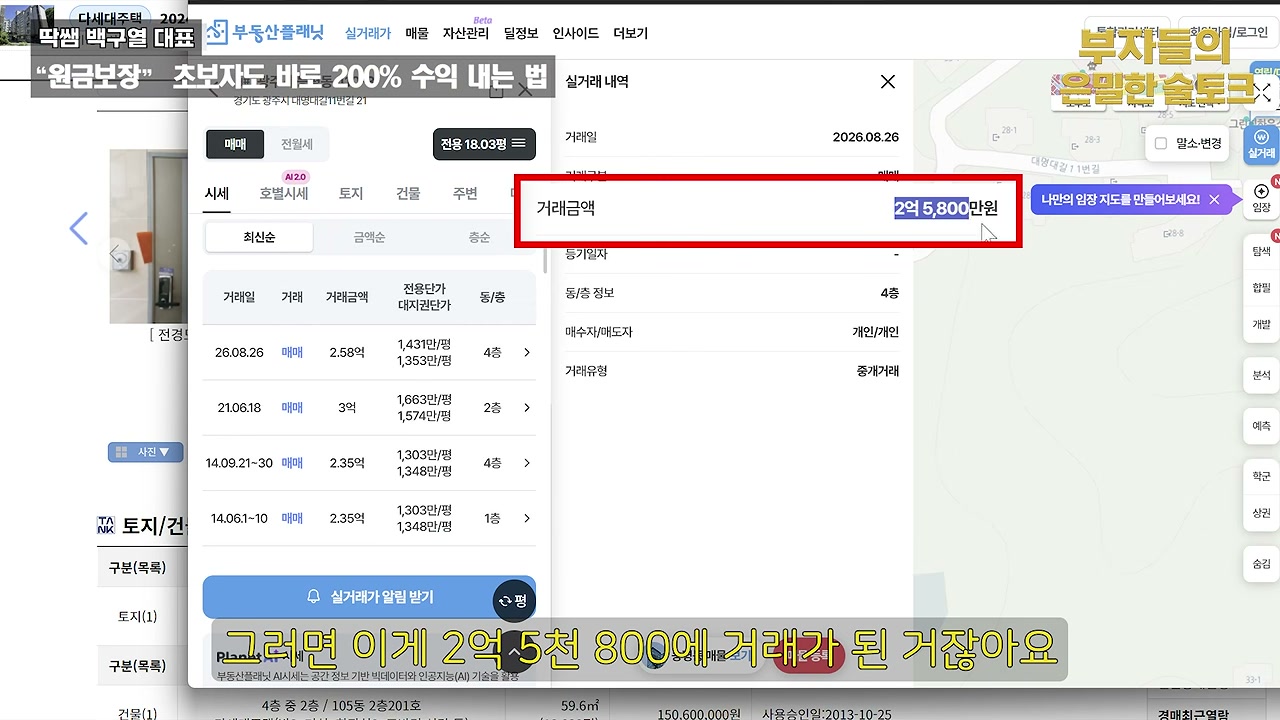Open the 더보기 top menu

tap(630, 33)
